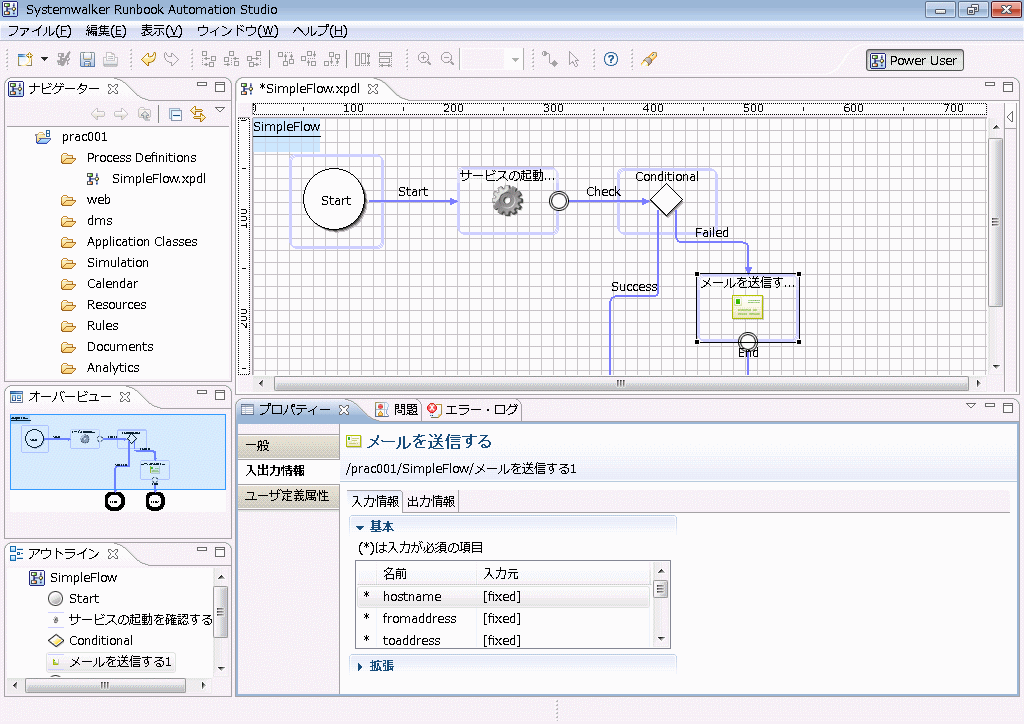Click the Start circle icon in outline

pos(56,599)
